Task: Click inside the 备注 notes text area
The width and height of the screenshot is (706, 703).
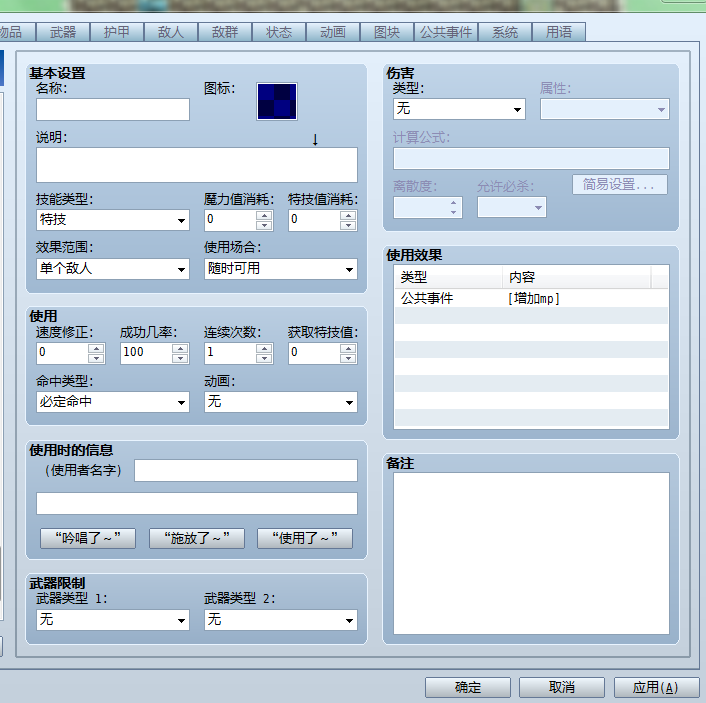Action: point(531,553)
